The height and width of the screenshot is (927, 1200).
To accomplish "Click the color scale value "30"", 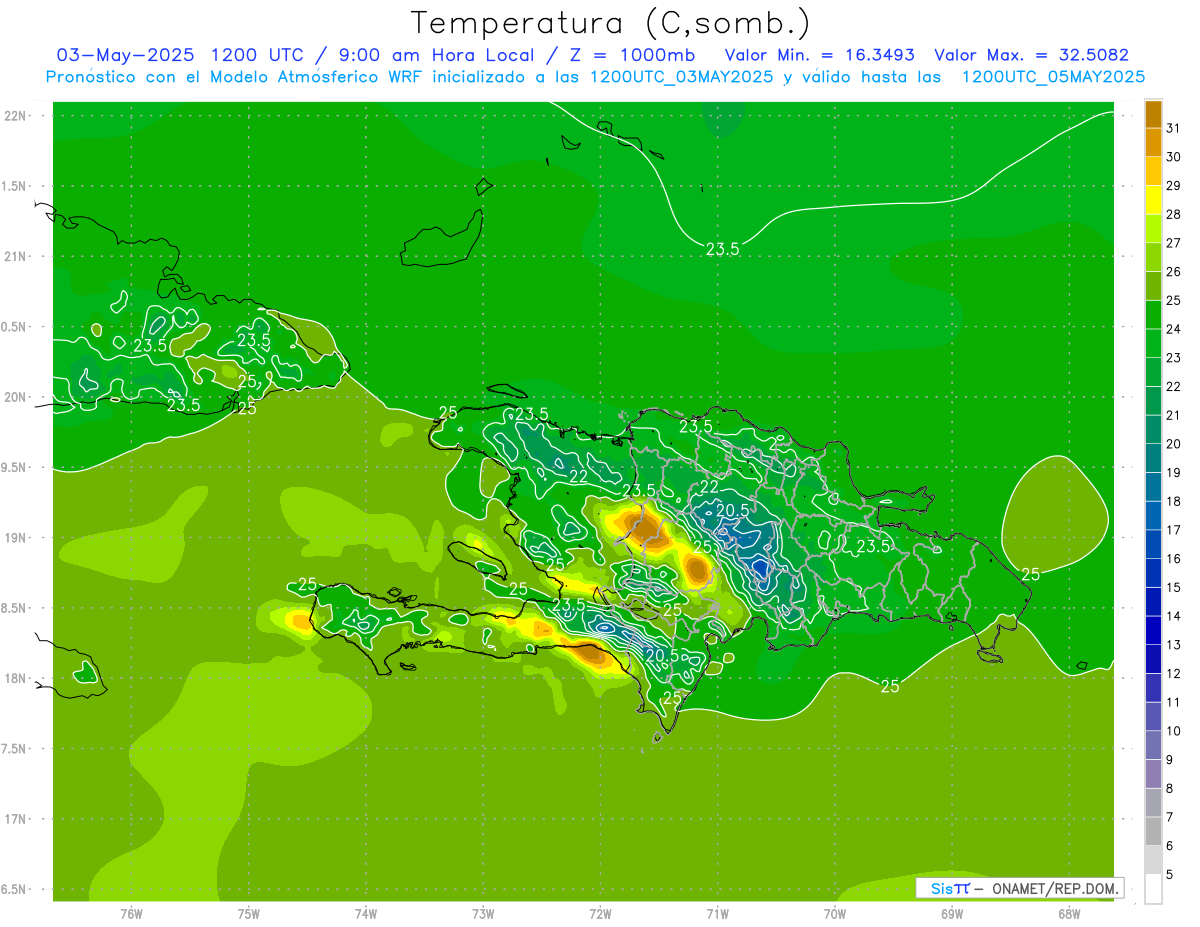I will coord(1173,157).
